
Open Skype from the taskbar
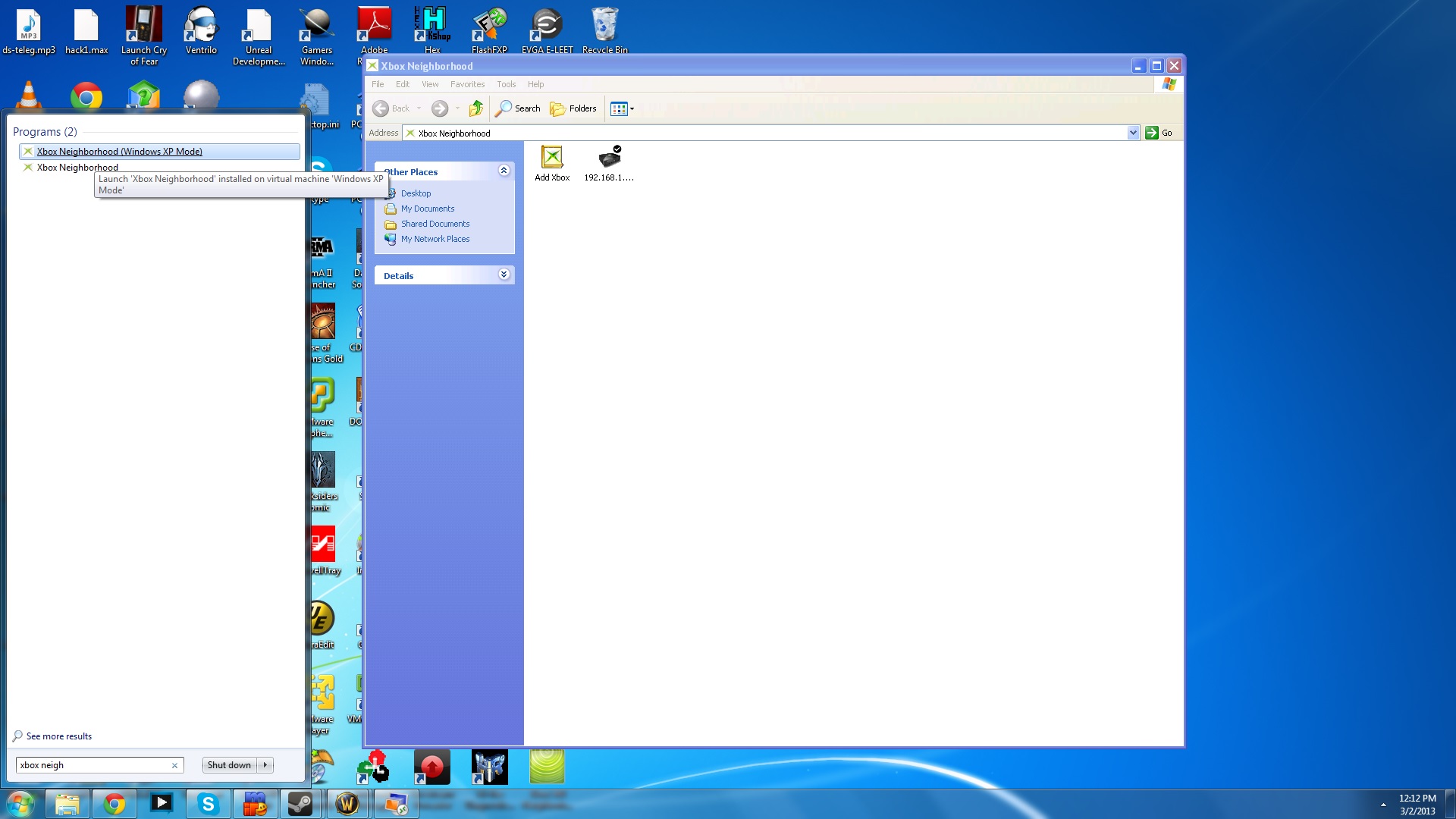coord(208,804)
